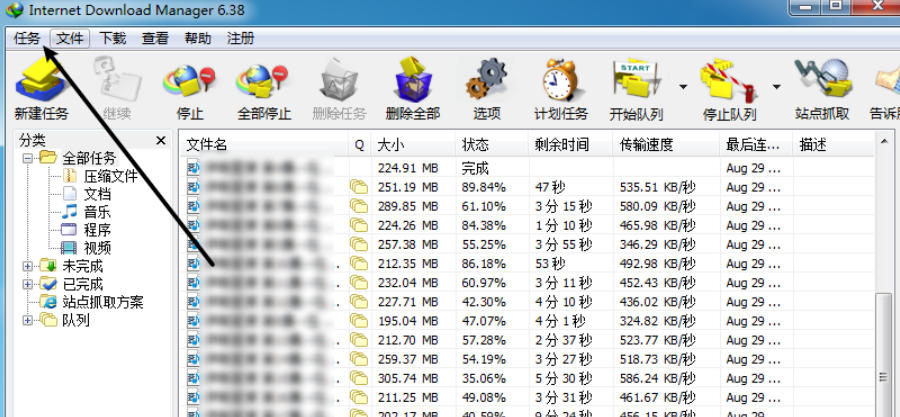Click the 232.04 MB size cell
Image resolution: width=900 pixels, height=417 pixels.
pos(408,283)
